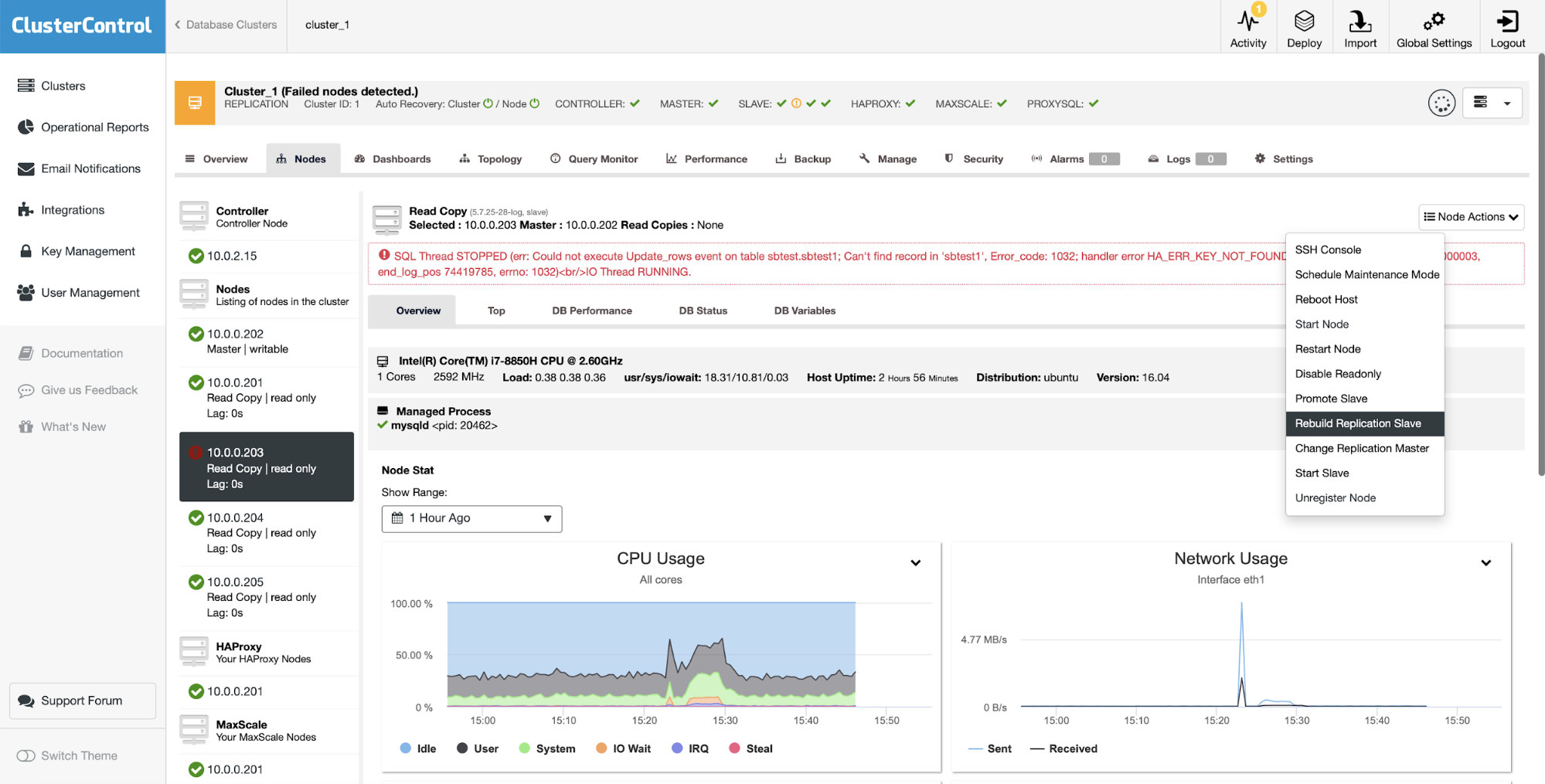Select Promote Slave menu entry
Image resolution: width=1545 pixels, height=784 pixels.
click(1364, 399)
